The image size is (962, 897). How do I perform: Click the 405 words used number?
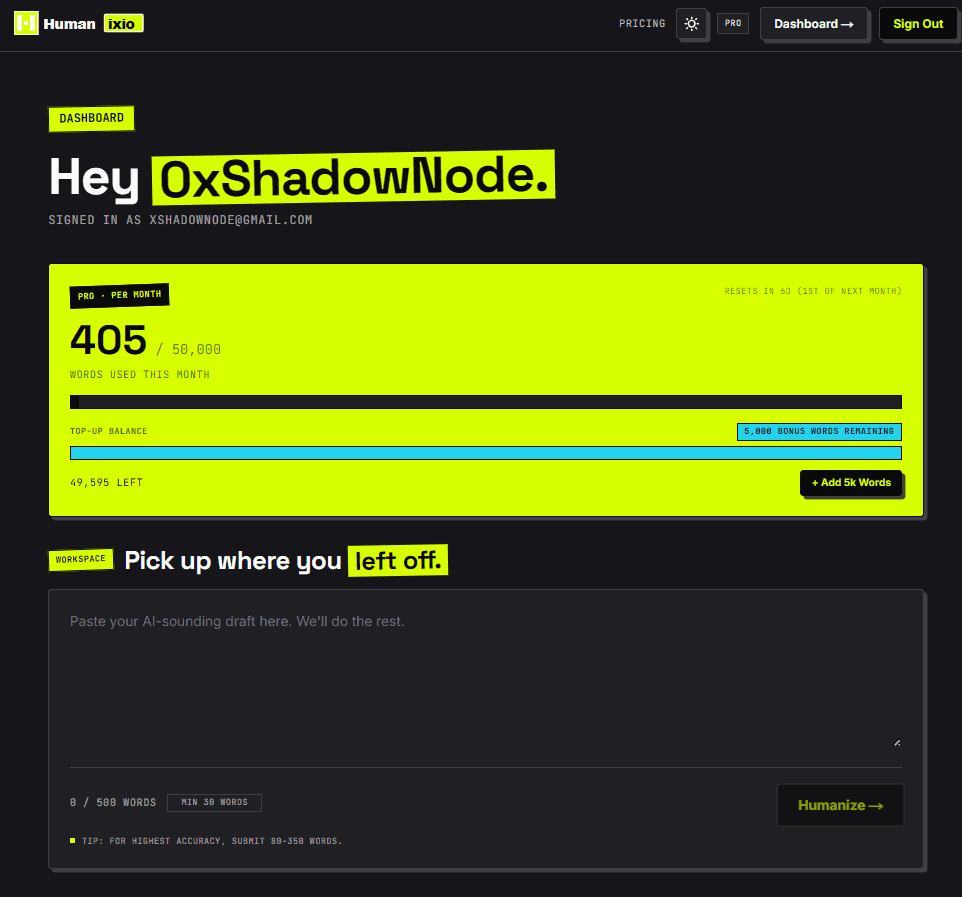109,340
